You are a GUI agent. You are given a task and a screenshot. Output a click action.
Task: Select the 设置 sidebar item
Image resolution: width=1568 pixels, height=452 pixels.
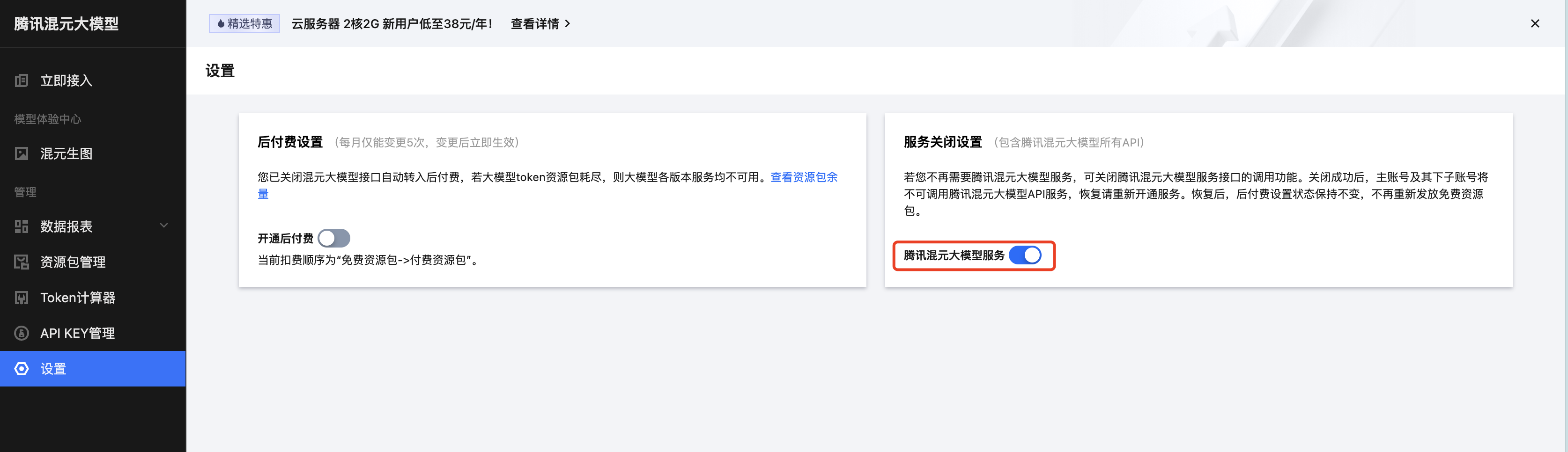click(93, 369)
